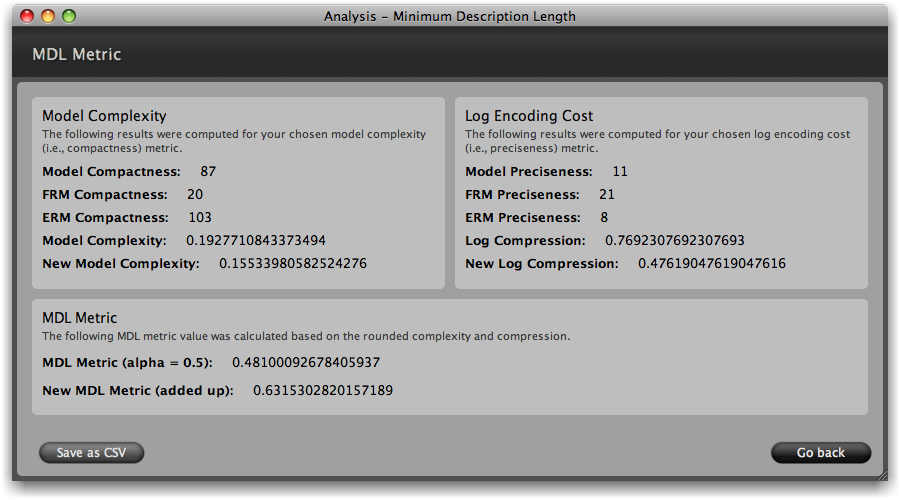Select the New Log Compression value

tap(712, 264)
